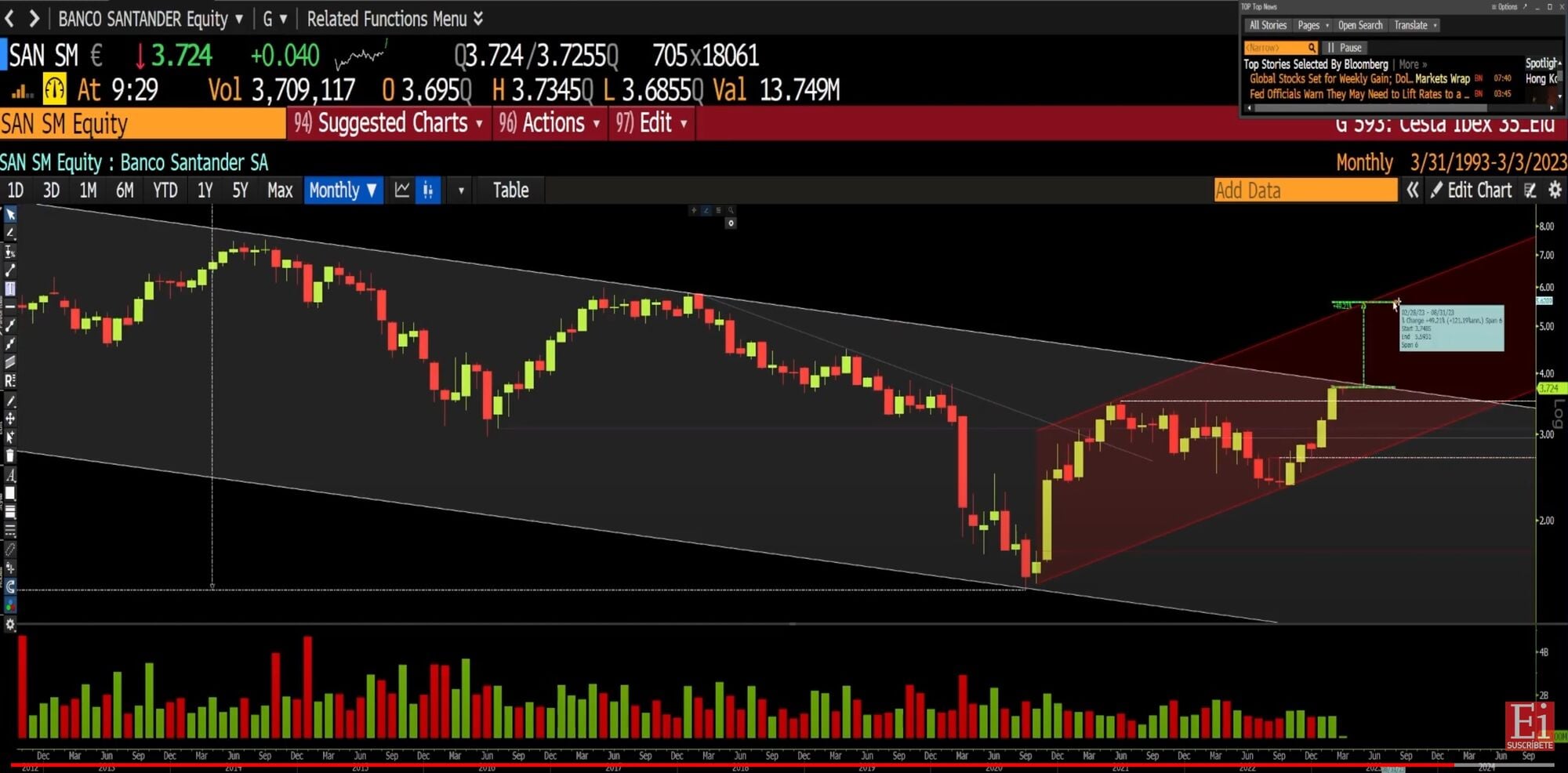Expand Related Functions Menu
This screenshot has width=1568, height=773.
[394, 19]
